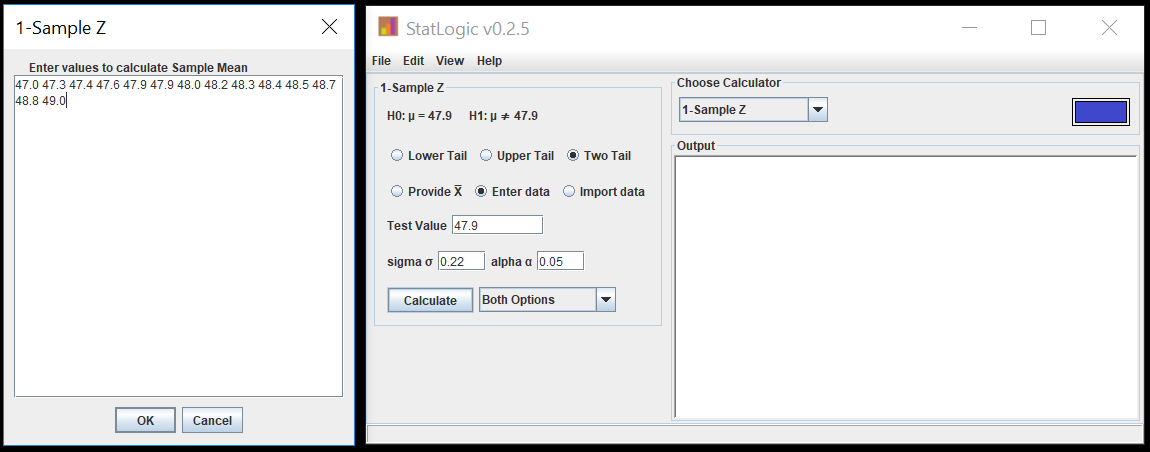Maximize the StatLogic window
Viewport: 1150px width, 452px height.
[x=1038, y=28]
